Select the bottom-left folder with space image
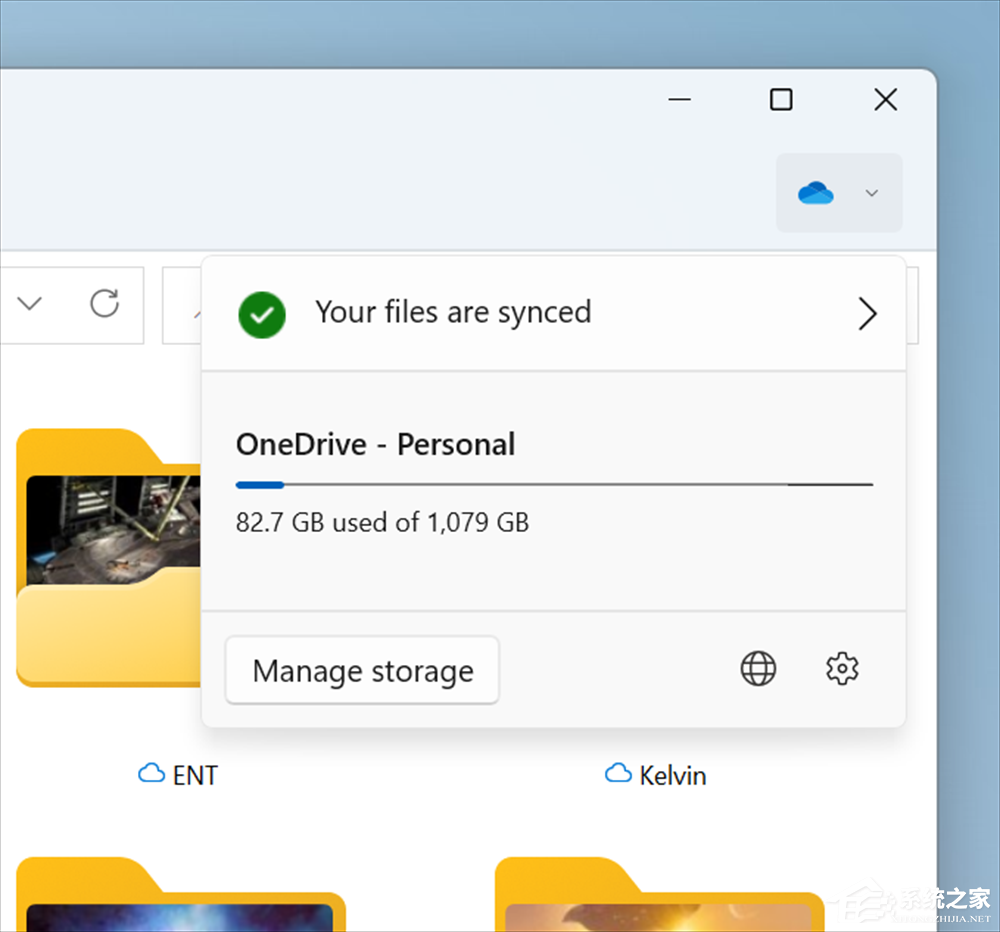1000x932 pixels. tap(180, 896)
